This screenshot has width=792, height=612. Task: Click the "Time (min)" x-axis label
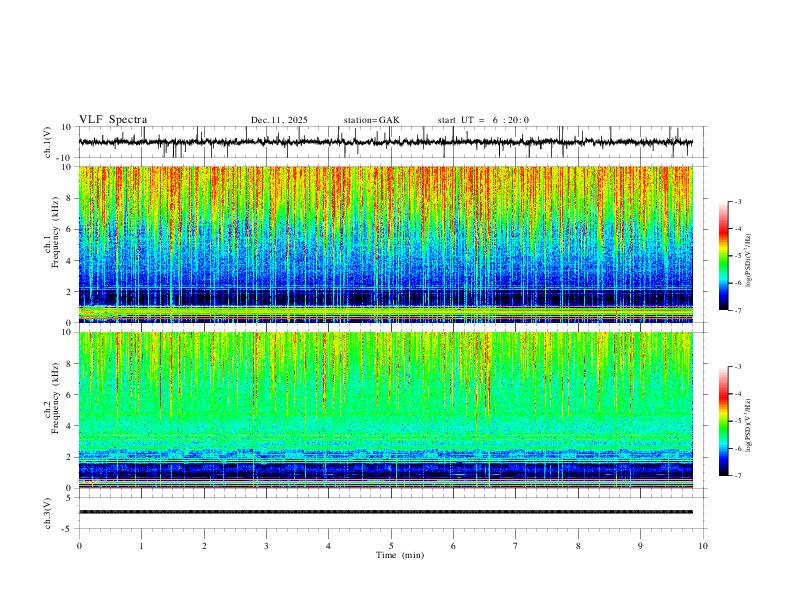pyautogui.click(x=400, y=555)
